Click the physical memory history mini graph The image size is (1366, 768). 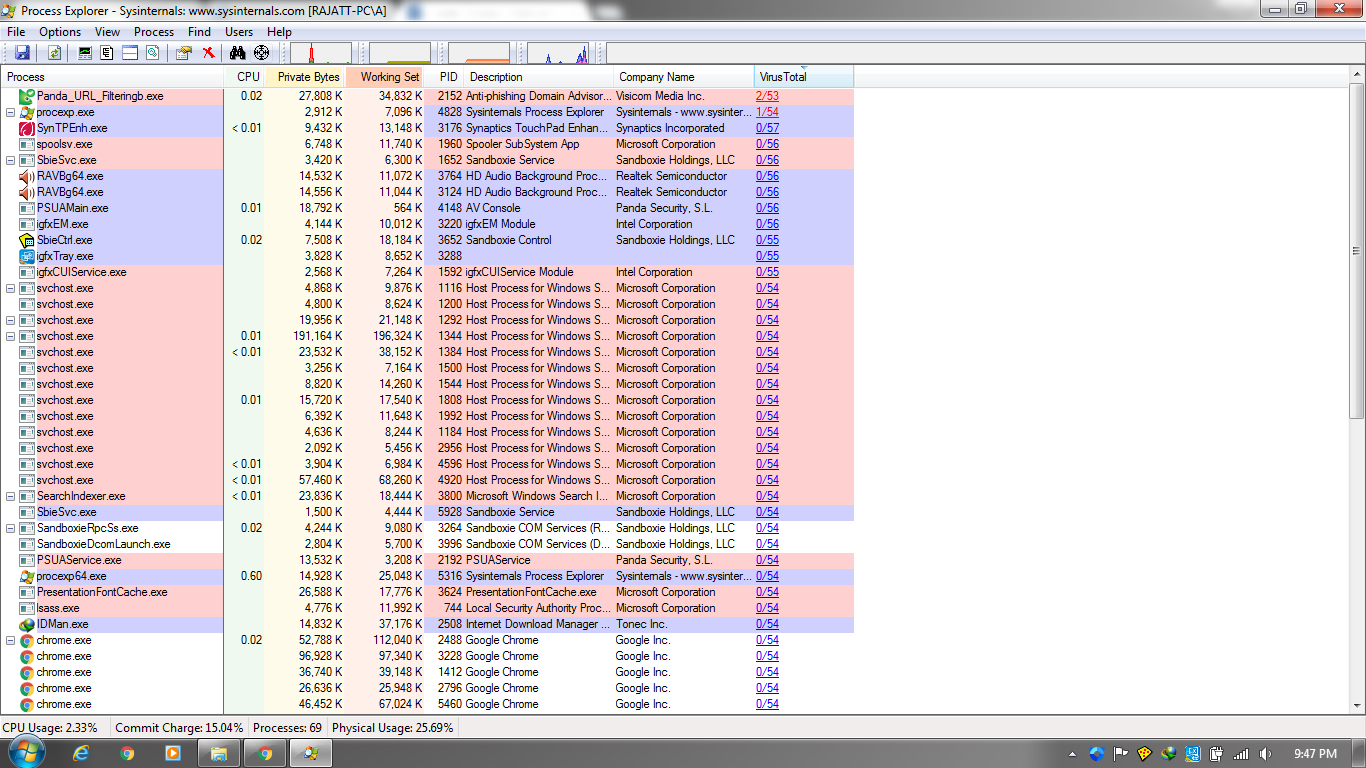[479, 53]
